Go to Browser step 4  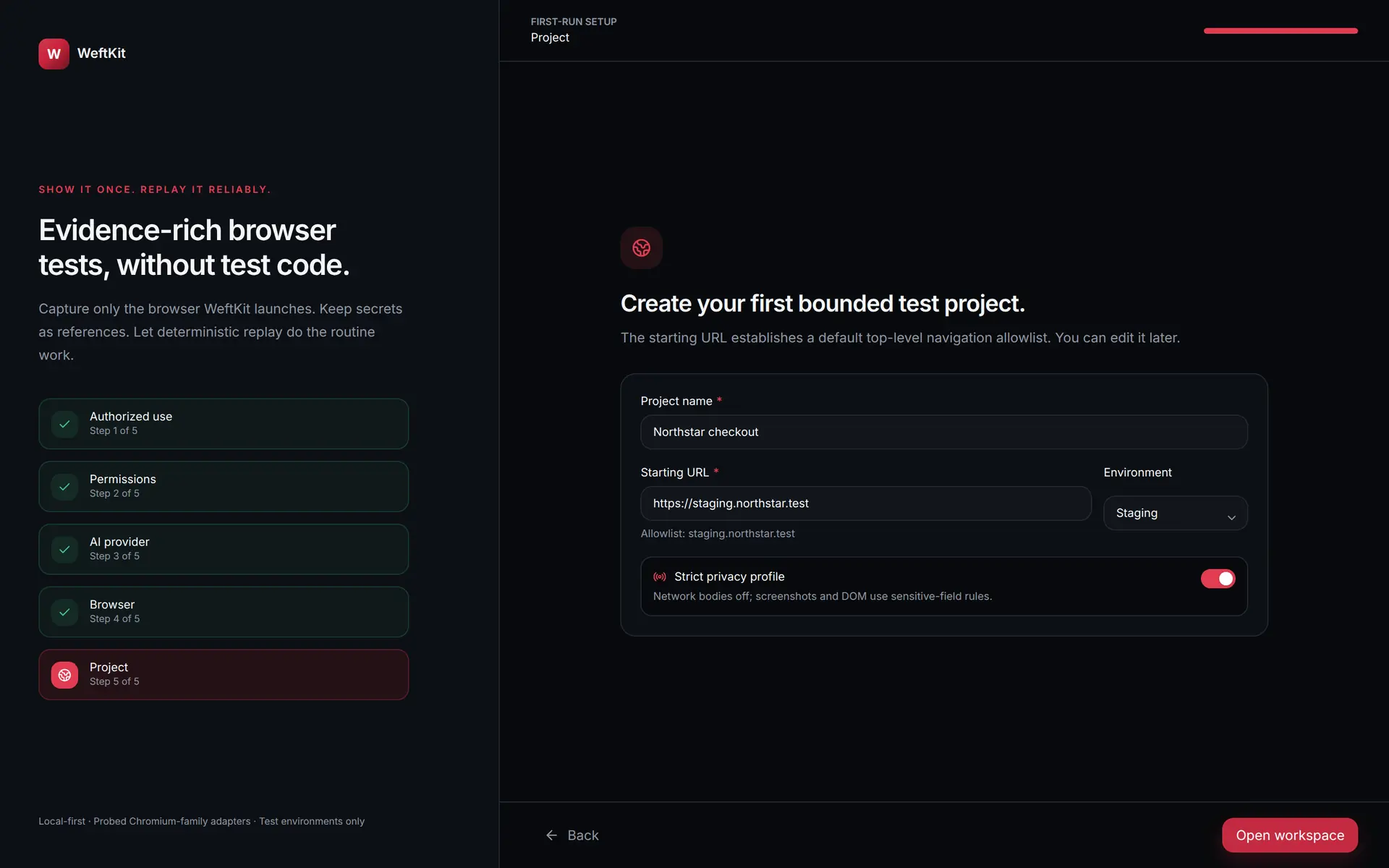(224, 612)
